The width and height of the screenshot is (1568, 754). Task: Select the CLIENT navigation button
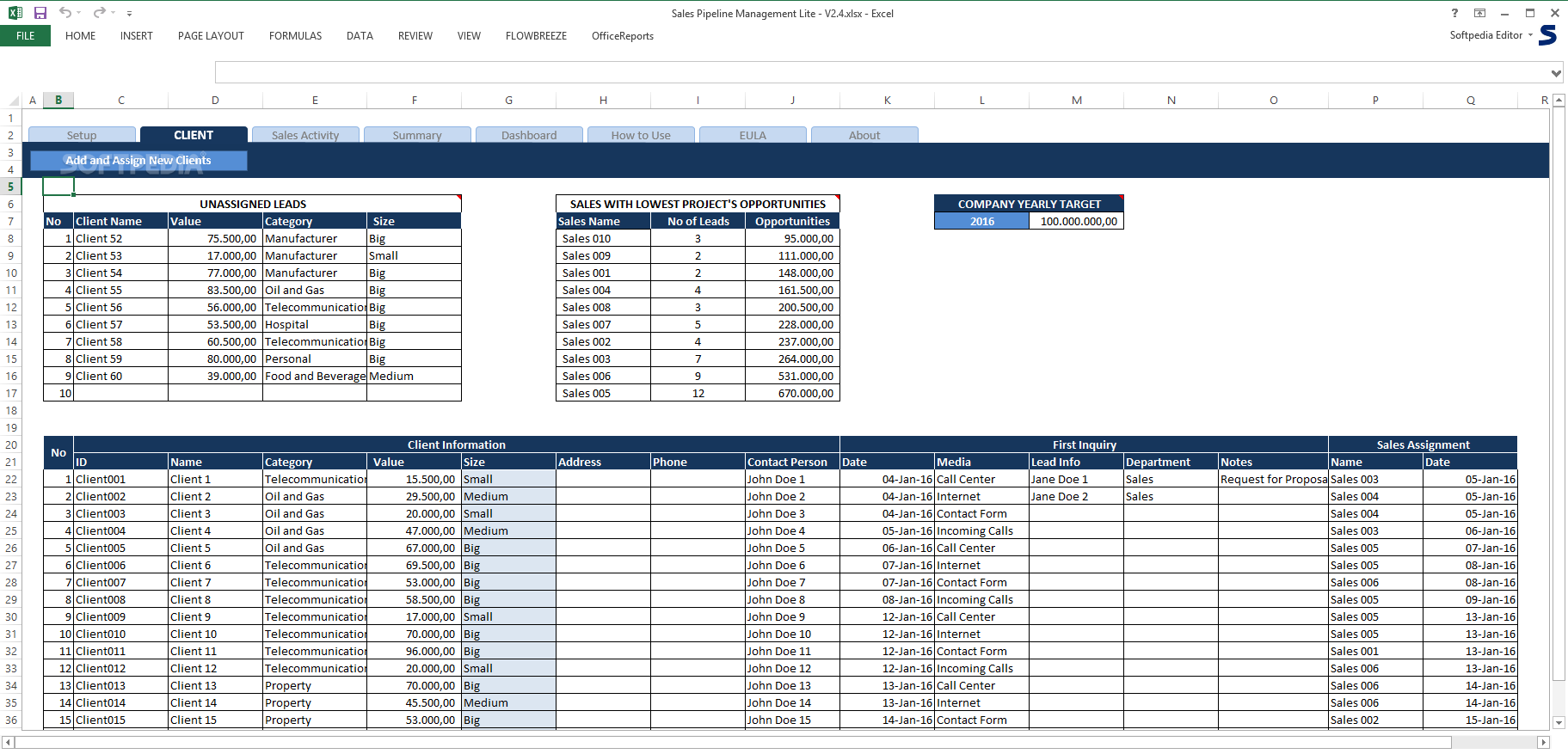coord(194,135)
